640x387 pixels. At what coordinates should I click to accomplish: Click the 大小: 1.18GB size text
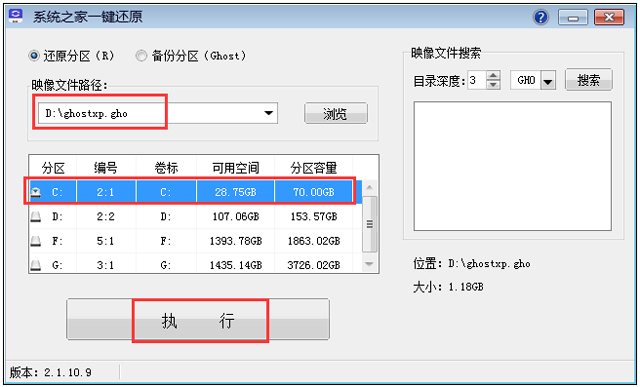[448, 287]
